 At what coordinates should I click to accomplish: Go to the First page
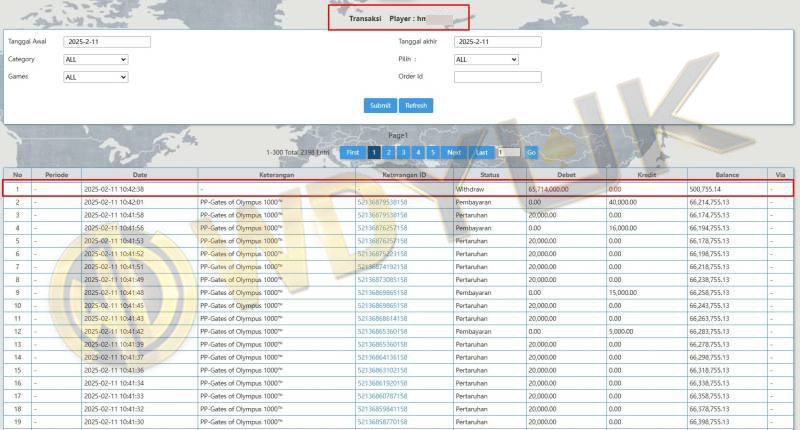pos(353,152)
